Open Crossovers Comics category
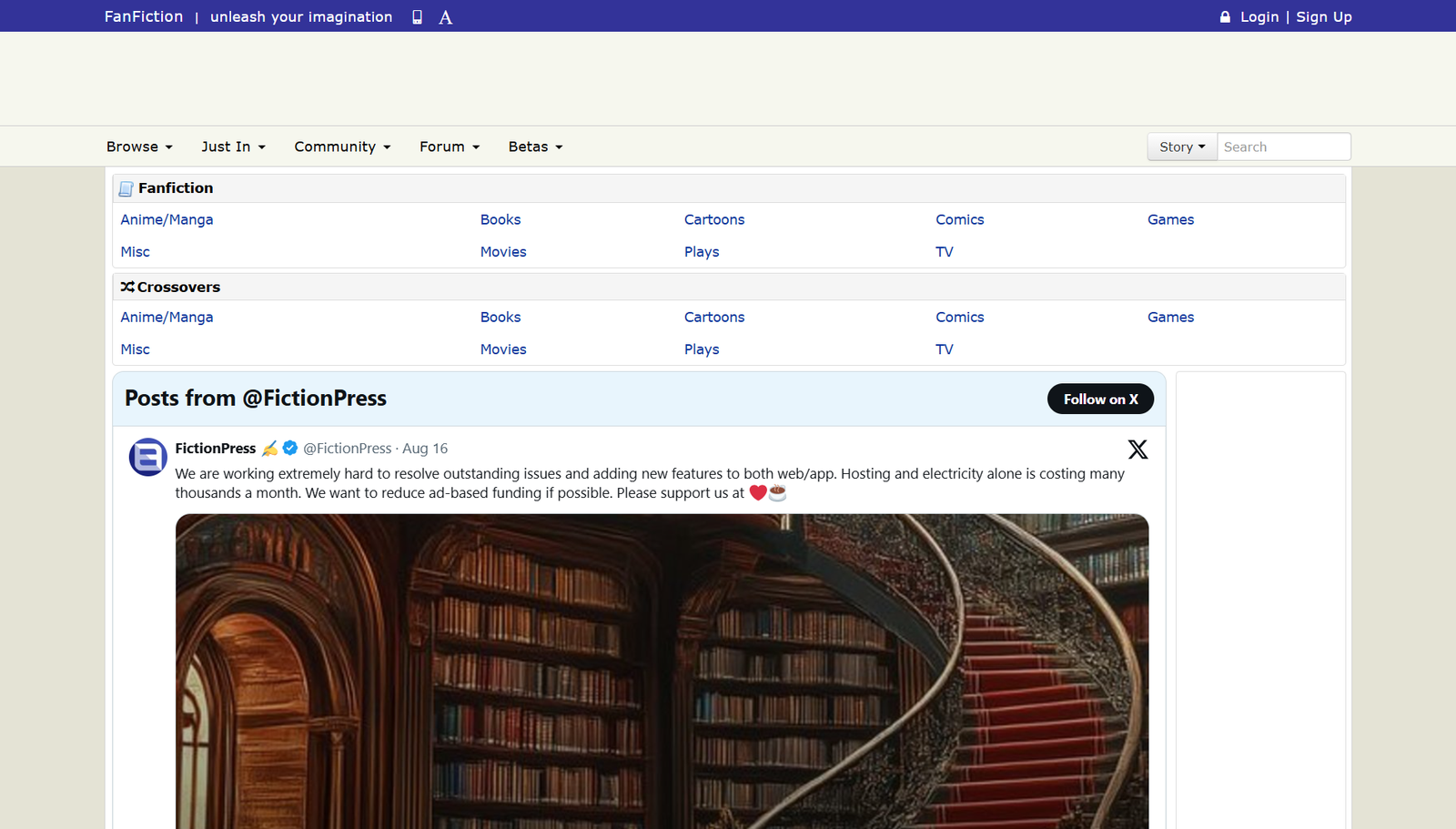The width and height of the screenshot is (1456, 829). coord(960,317)
